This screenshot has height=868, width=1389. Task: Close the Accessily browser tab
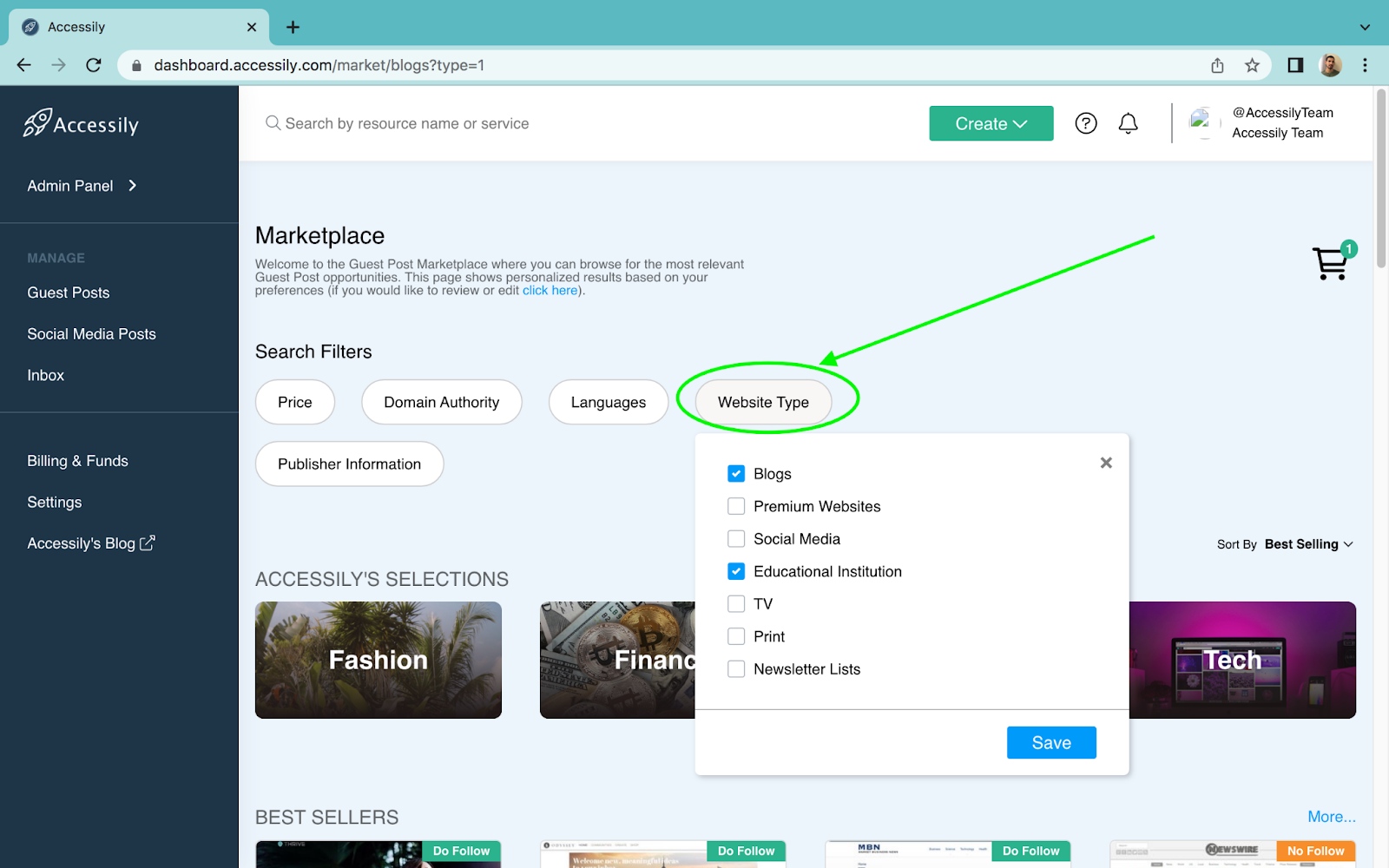(252, 27)
